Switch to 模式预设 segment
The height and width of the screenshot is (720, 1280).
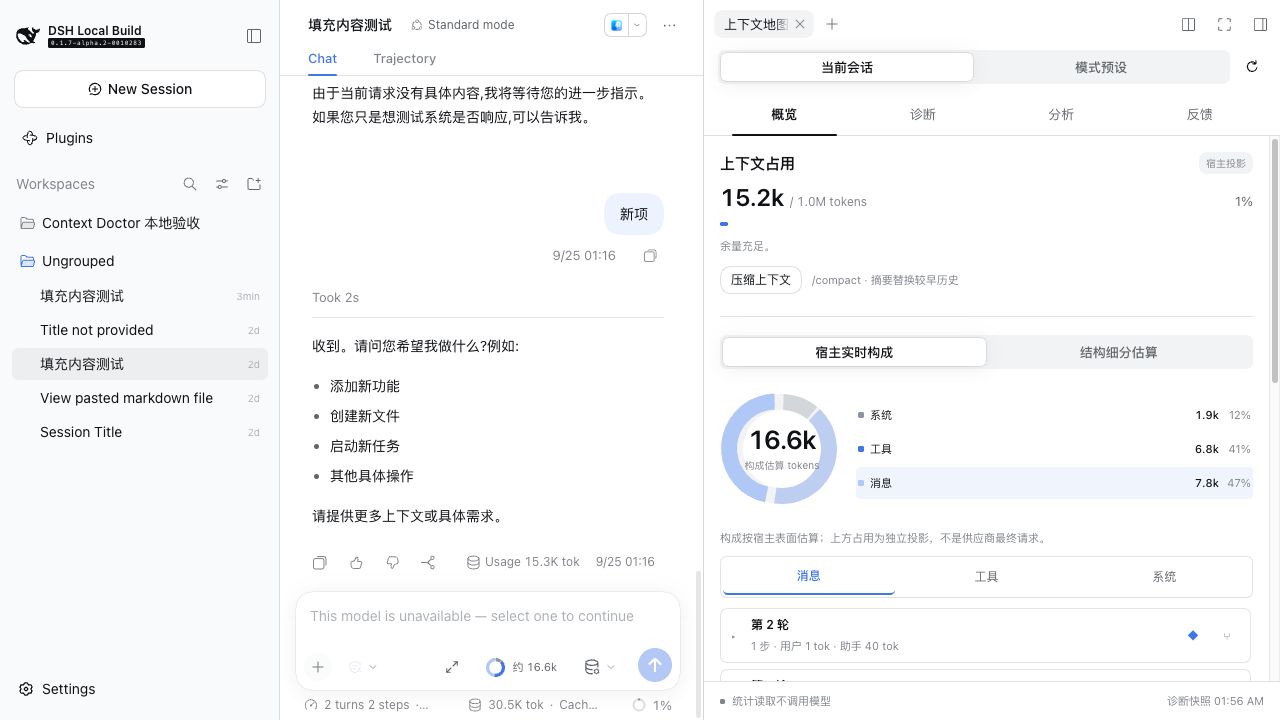coord(1101,67)
